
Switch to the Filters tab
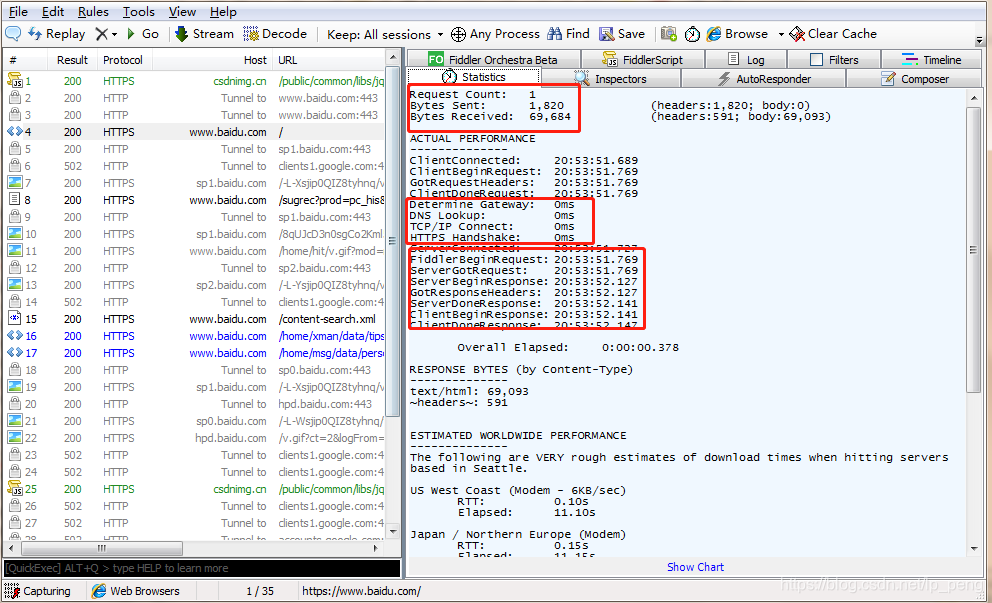pos(834,59)
